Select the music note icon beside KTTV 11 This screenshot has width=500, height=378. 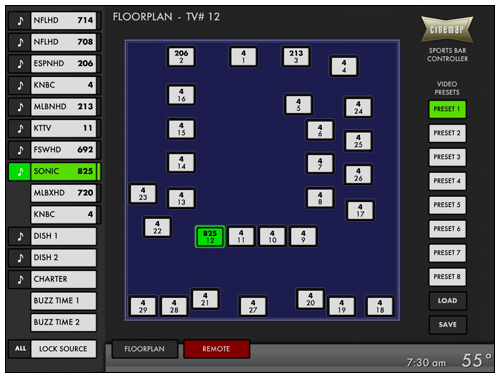(20, 128)
